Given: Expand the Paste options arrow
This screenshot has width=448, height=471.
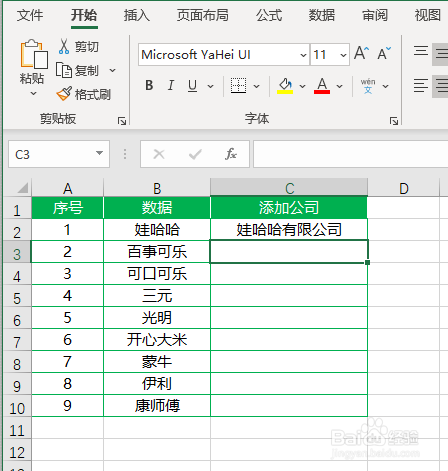Looking at the screenshot, I should [33, 94].
